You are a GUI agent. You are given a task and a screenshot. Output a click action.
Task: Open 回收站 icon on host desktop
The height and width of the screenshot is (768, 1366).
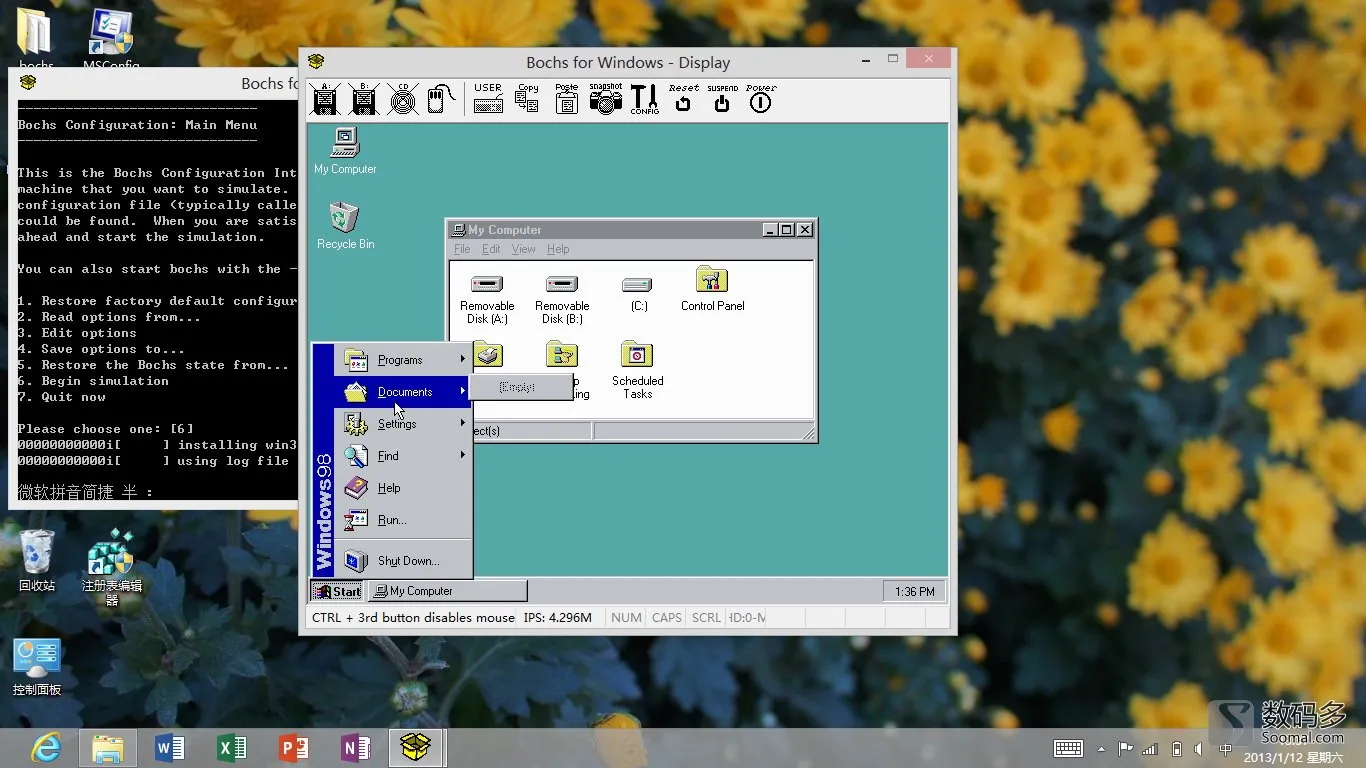coord(37,560)
